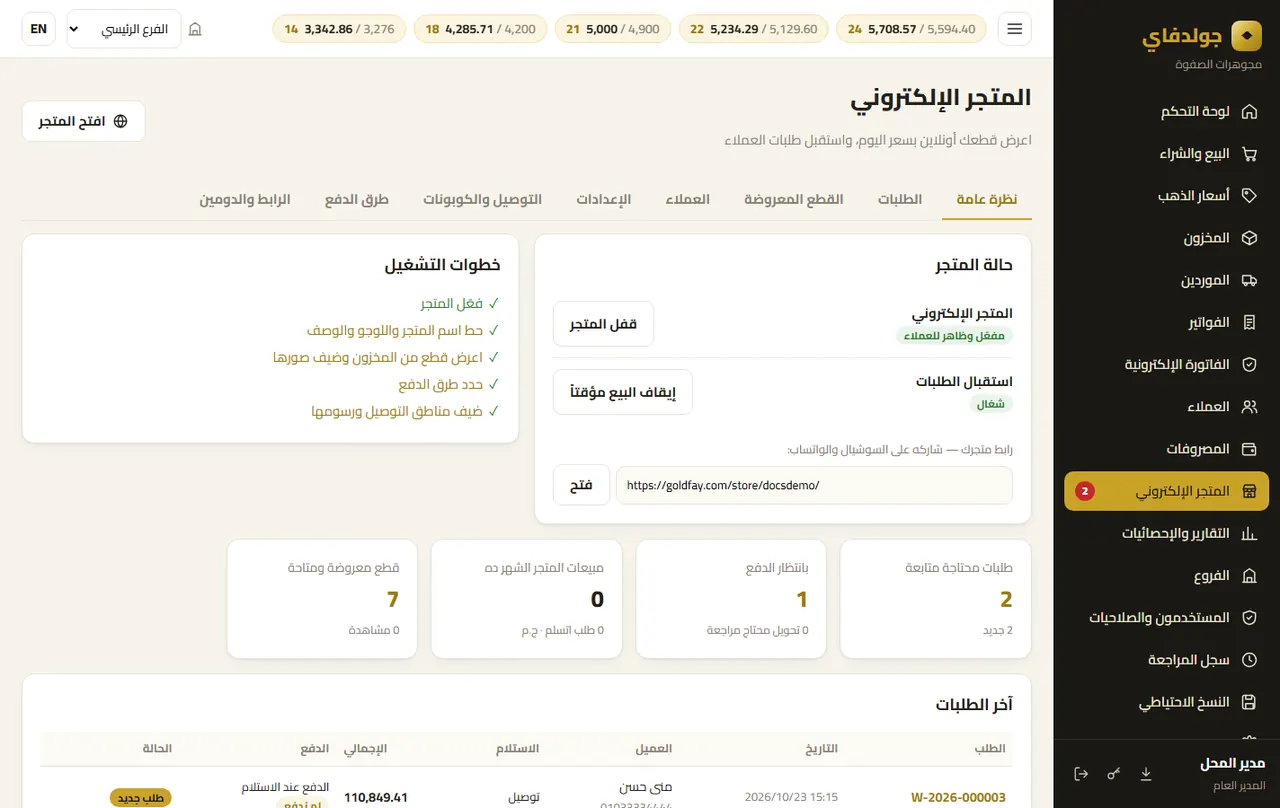Click the truck icon for الموردين
The width and height of the screenshot is (1280, 808).
1249,280
